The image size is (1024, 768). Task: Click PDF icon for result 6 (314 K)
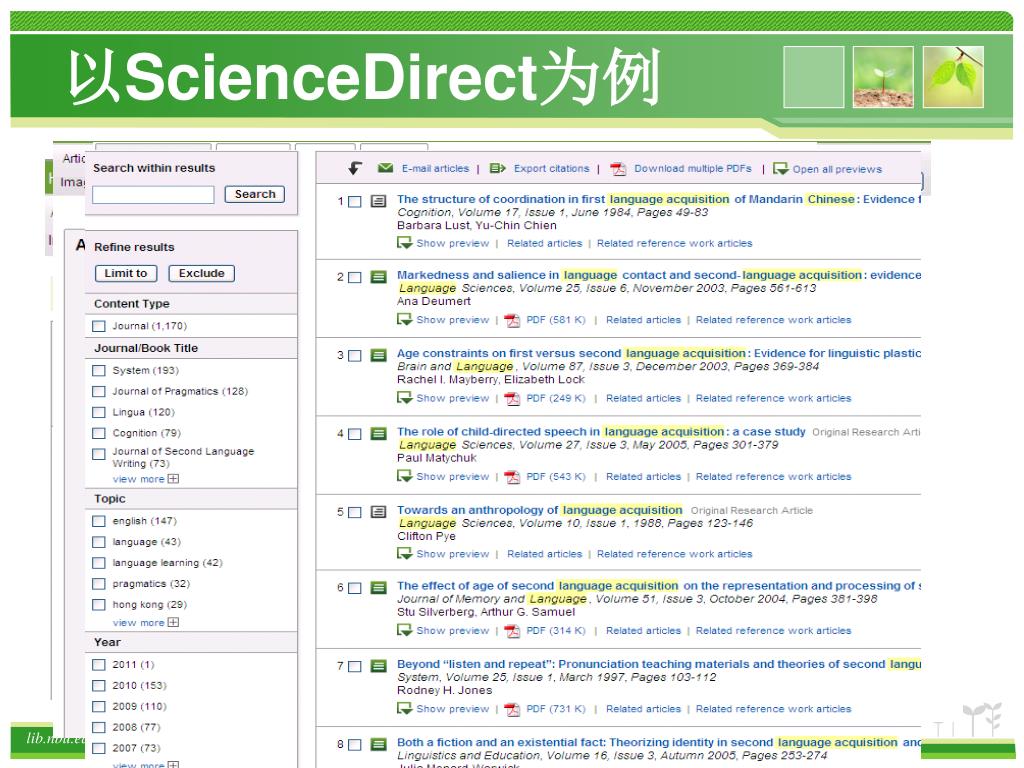pos(513,631)
